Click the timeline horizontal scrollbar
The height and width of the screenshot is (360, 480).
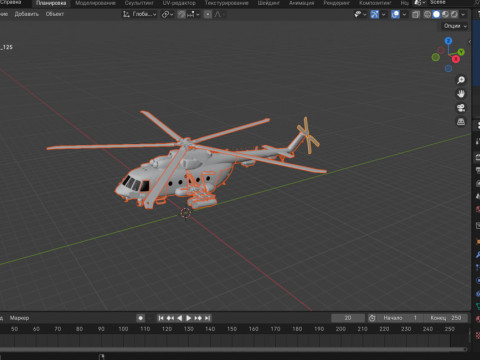(233, 349)
